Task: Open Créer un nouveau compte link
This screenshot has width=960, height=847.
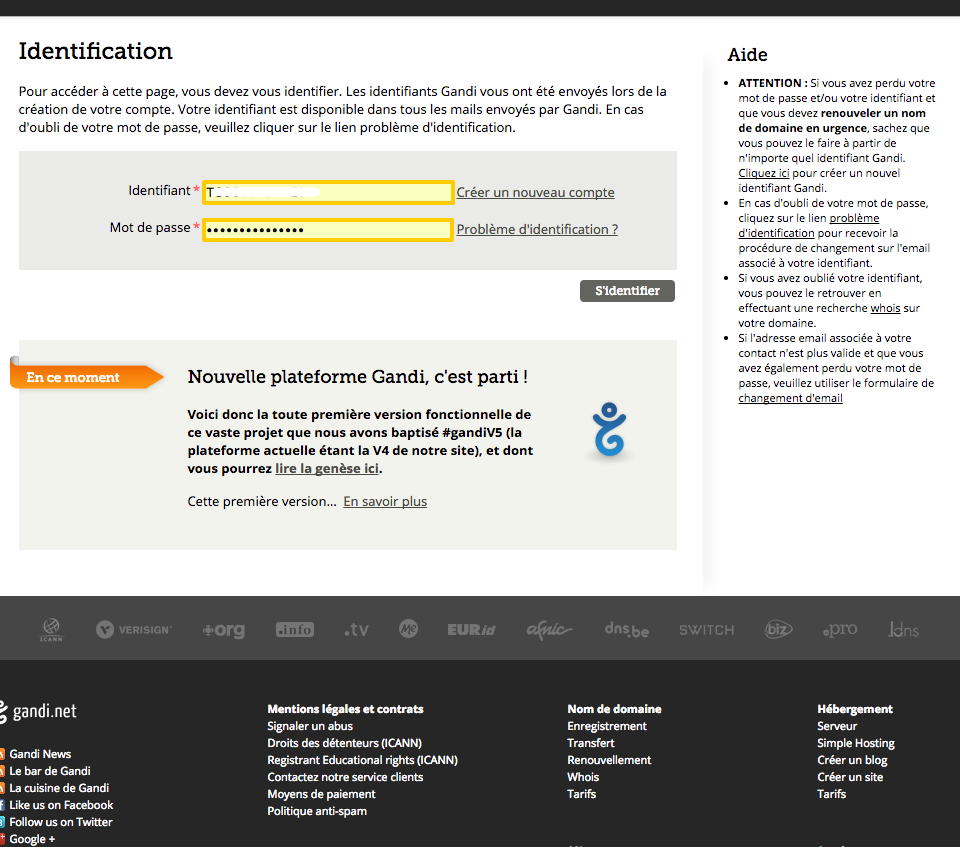Action: point(536,192)
